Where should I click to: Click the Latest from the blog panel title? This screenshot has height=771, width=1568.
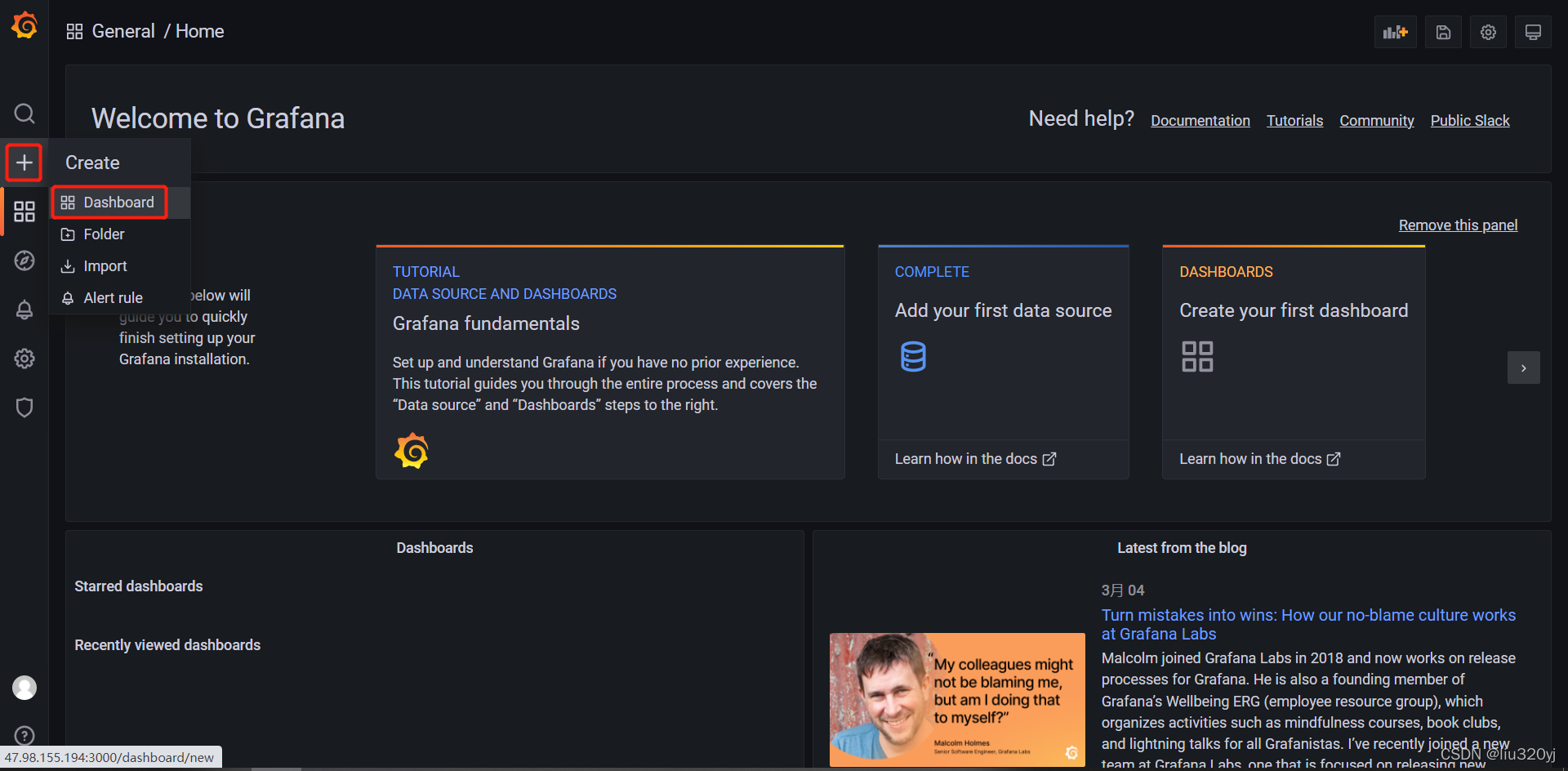point(1182,548)
